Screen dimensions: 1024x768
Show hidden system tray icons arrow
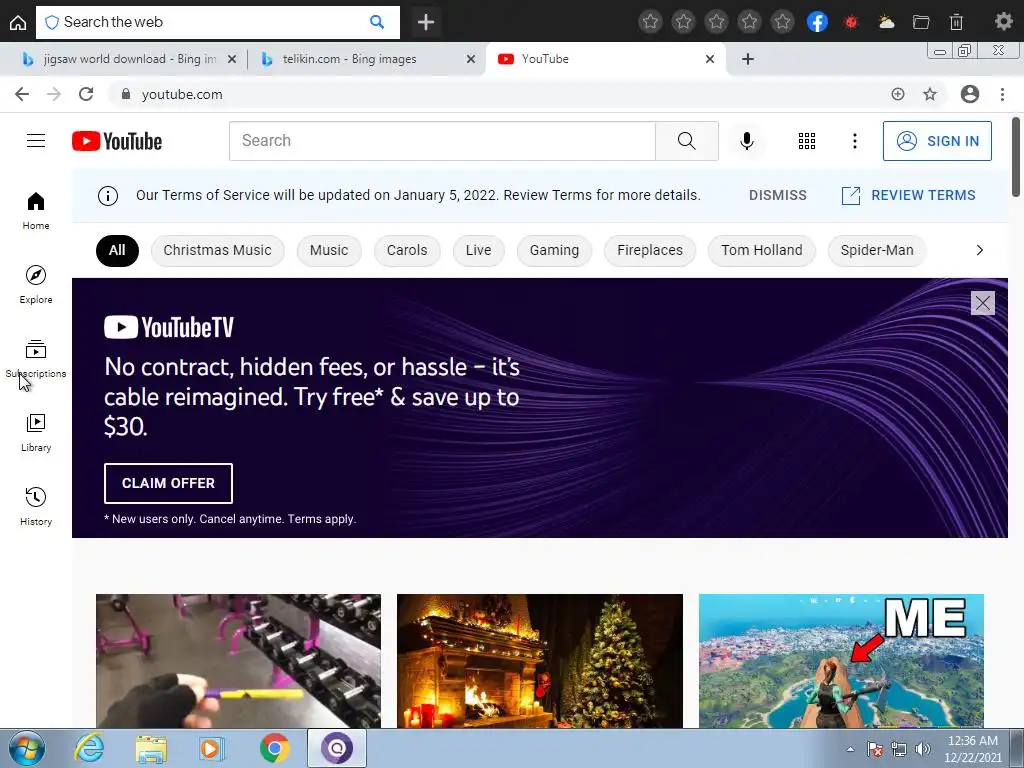pyautogui.click(x=850, y=749)
